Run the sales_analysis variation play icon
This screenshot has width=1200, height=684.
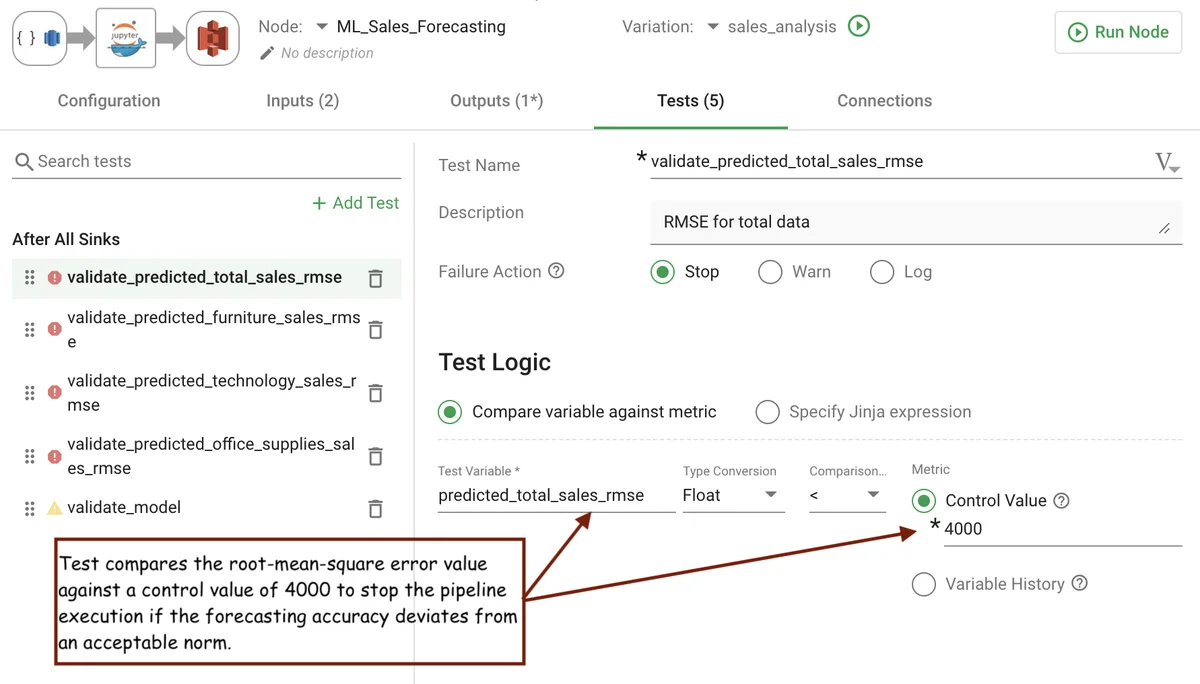coord(858,27)
